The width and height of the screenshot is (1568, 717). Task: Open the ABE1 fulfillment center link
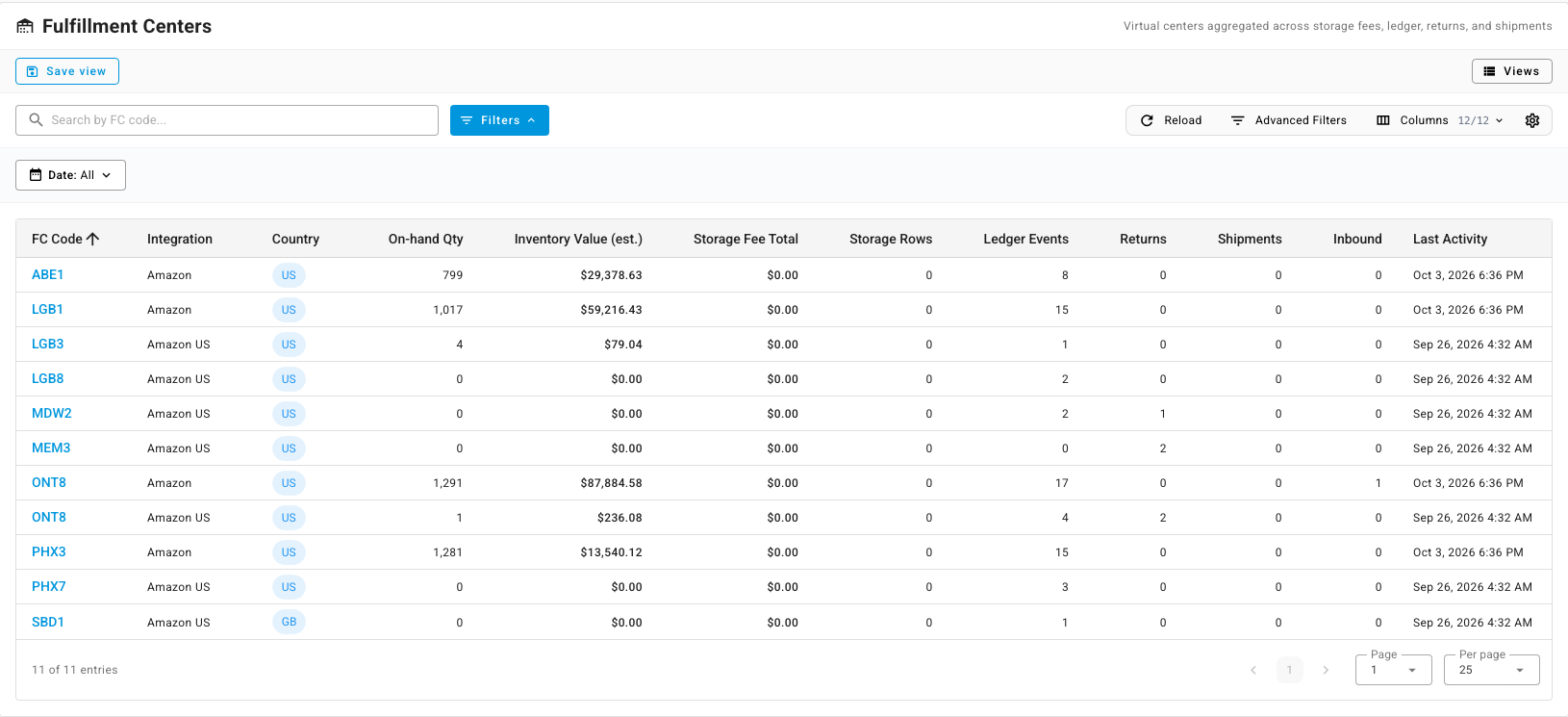47,274
